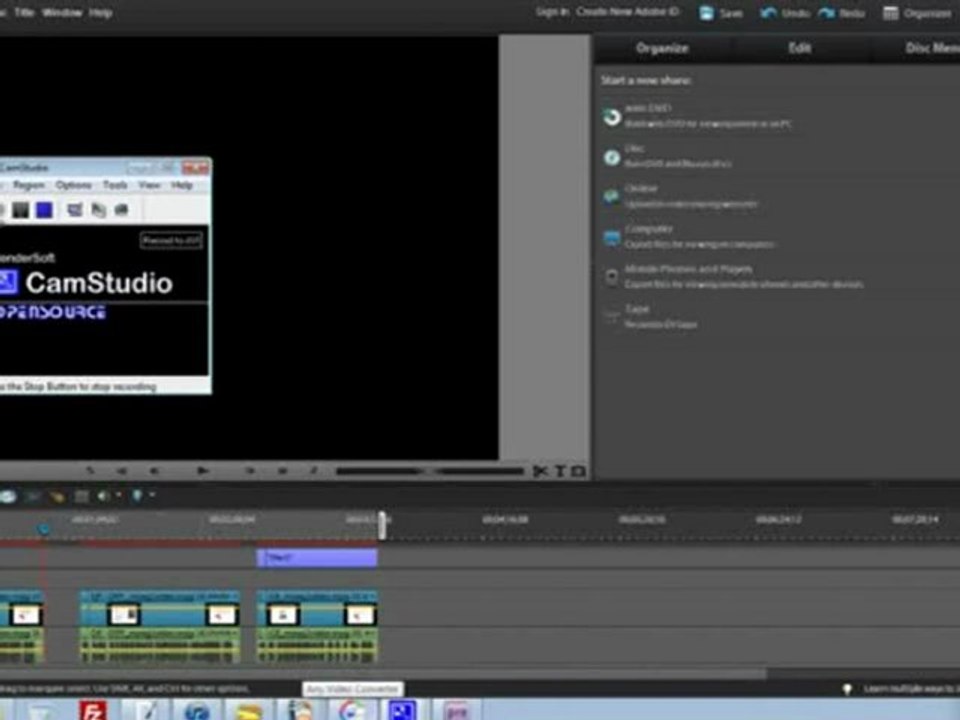Click the Save button
960x720 pixels.
click(x=721, y=13)
